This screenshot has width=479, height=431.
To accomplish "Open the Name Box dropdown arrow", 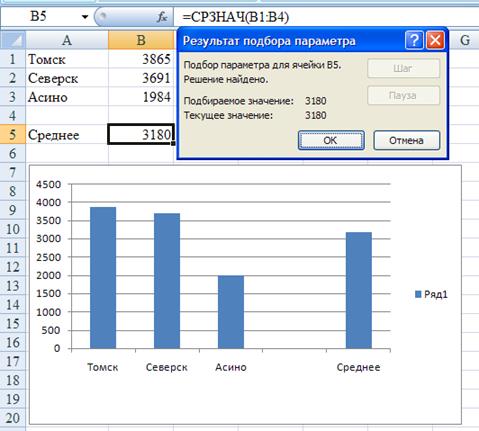I will click(85, 17).
